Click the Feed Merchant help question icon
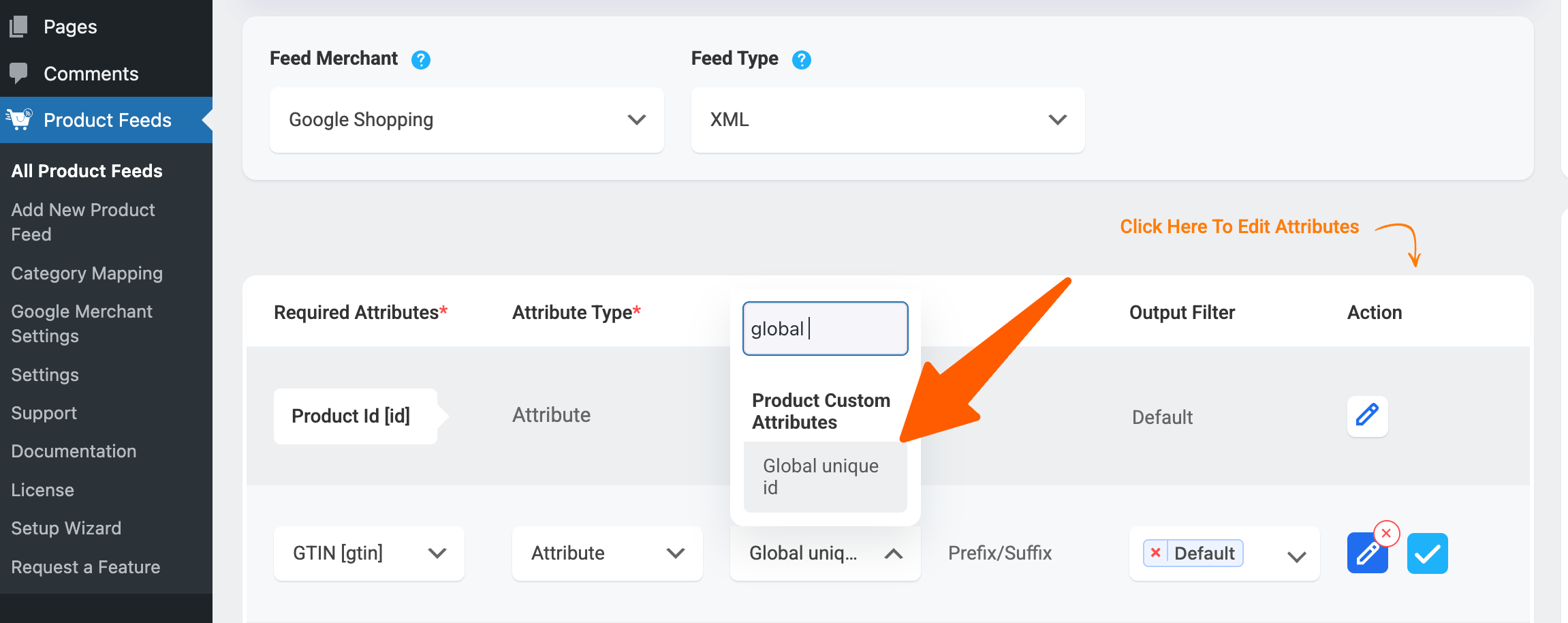 [421, 60]
